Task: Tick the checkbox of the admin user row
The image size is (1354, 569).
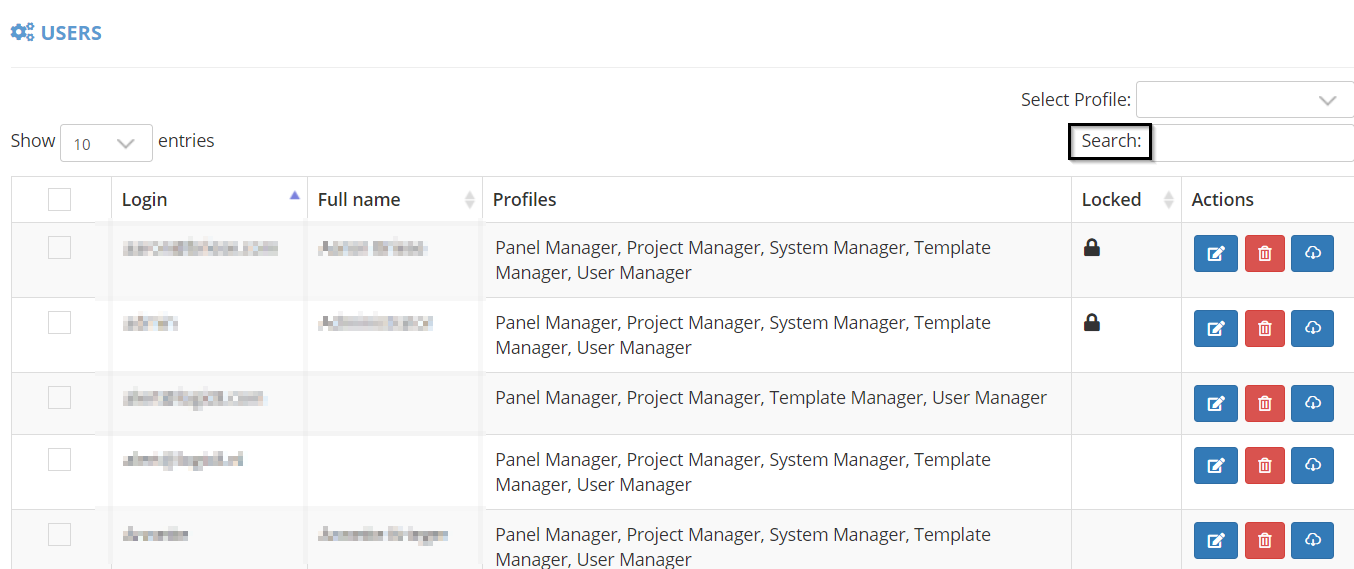Action: [60, 322]
